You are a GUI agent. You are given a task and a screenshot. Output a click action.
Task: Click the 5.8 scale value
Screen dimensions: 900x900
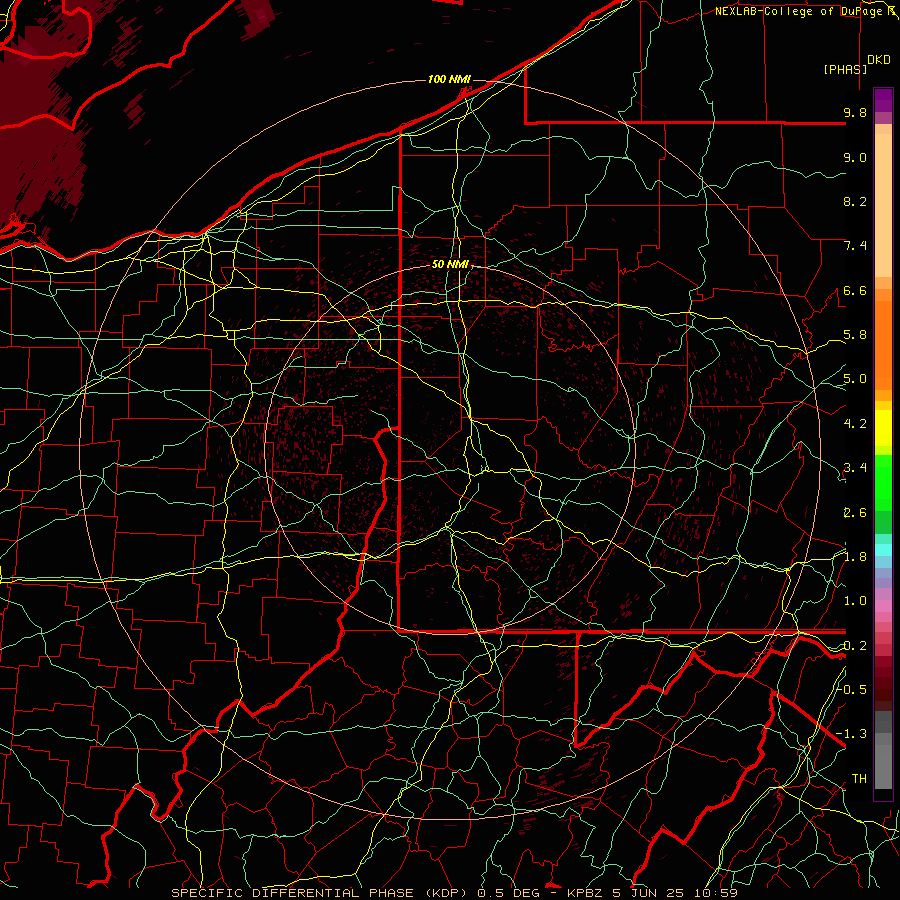click(855, 335)
